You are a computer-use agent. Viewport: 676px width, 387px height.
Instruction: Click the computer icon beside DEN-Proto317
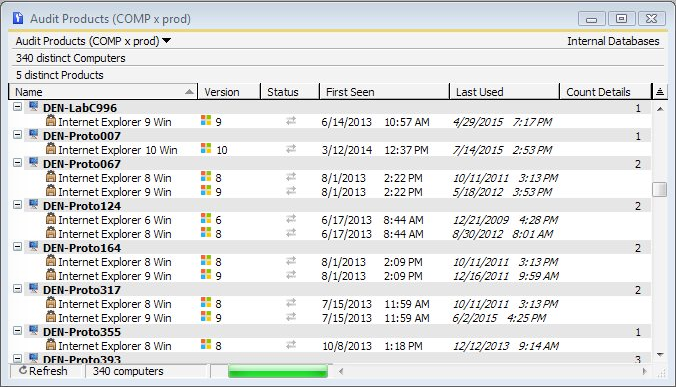[33, 289]
